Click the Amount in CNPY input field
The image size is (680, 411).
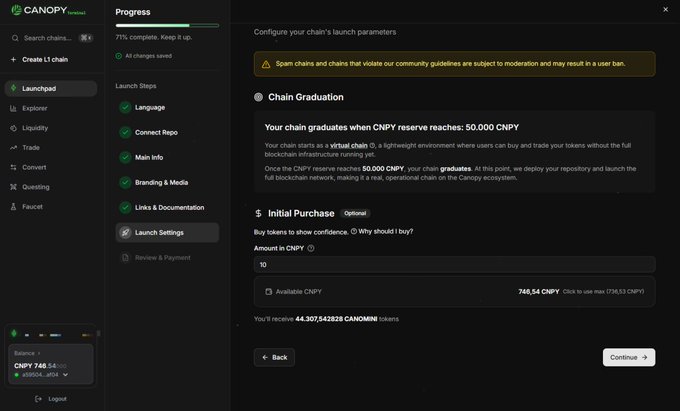(454, 264)
